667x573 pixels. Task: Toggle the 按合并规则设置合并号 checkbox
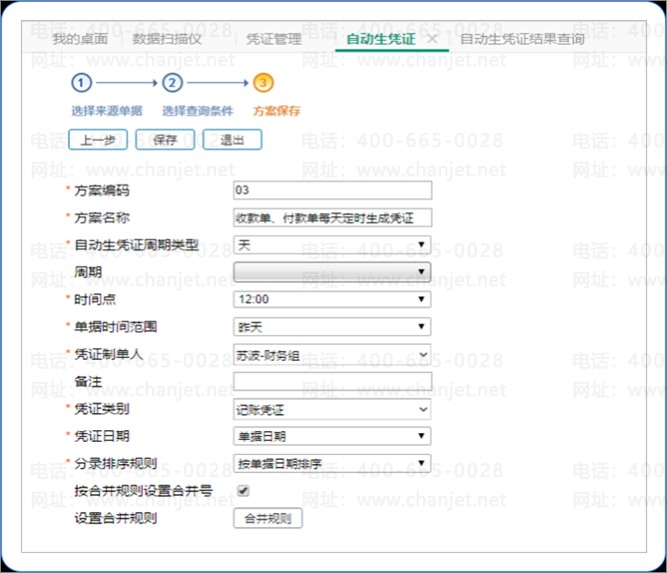(243, 491)
